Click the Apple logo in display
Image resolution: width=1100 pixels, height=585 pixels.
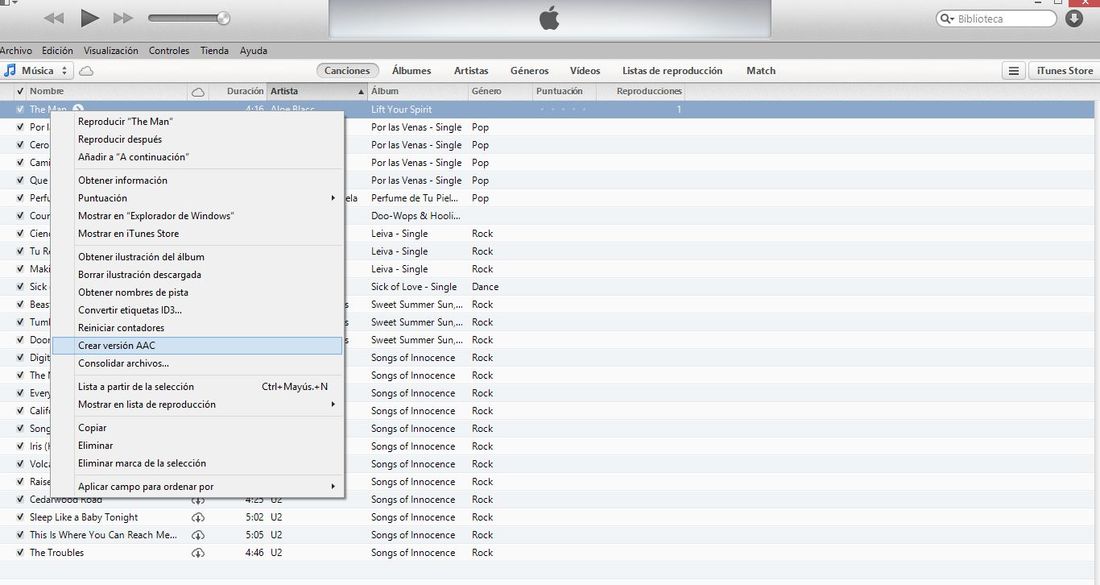pos(549,18)
